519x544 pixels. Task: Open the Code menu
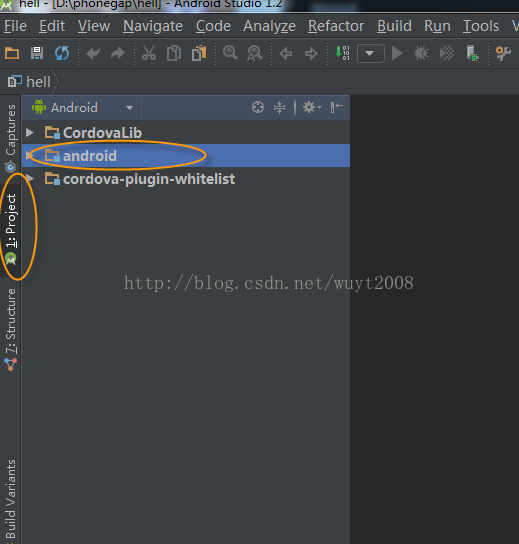pyautogui.click(x=213, y=26)
